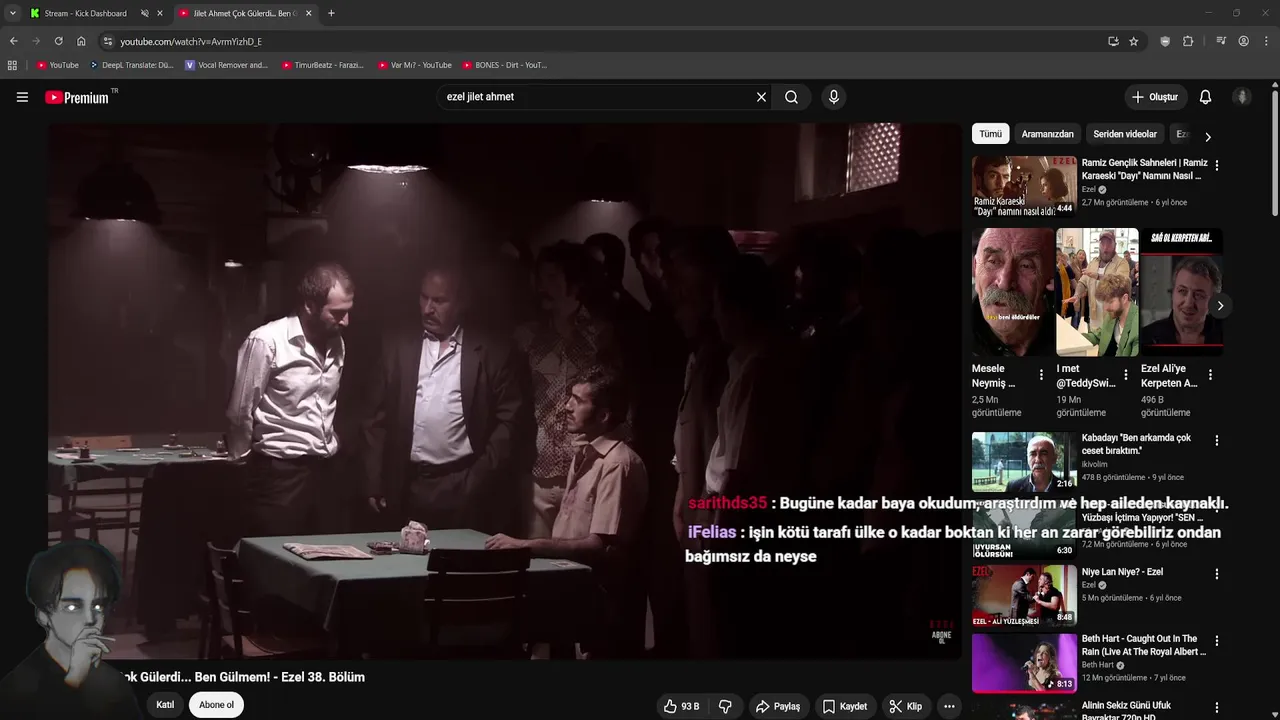The height and width of the screenshot is (720, 1280).
Task: Open the Var Mı? - YouTube bookmark
Action: pyautogui.click(x=414, y=65)
